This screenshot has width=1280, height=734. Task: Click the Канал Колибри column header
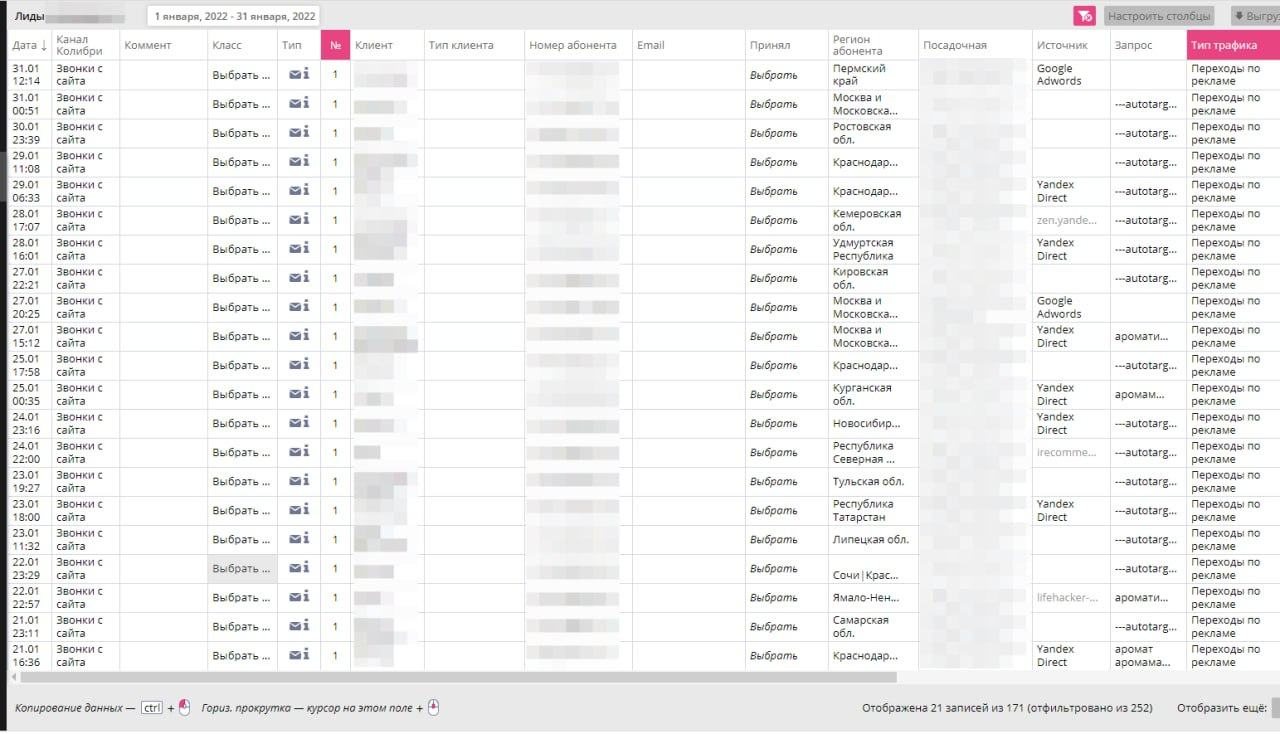(85, 45)
